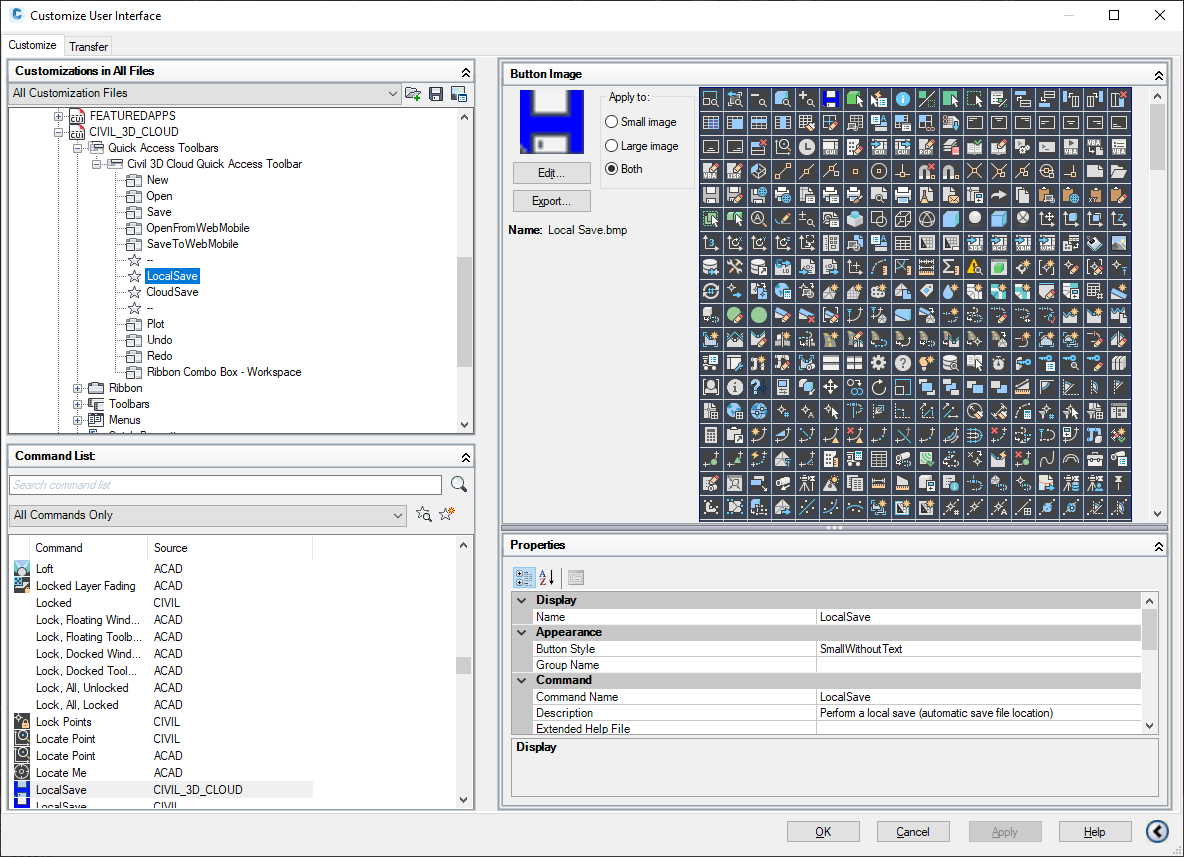Screen dimensions: 1184x857
Task: Switch the properties to categorized view
Action: click(x=524, y=578)
